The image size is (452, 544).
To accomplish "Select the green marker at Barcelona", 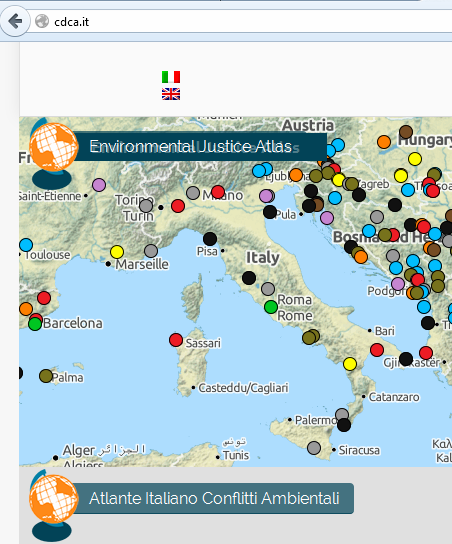I will click(35, 324).
